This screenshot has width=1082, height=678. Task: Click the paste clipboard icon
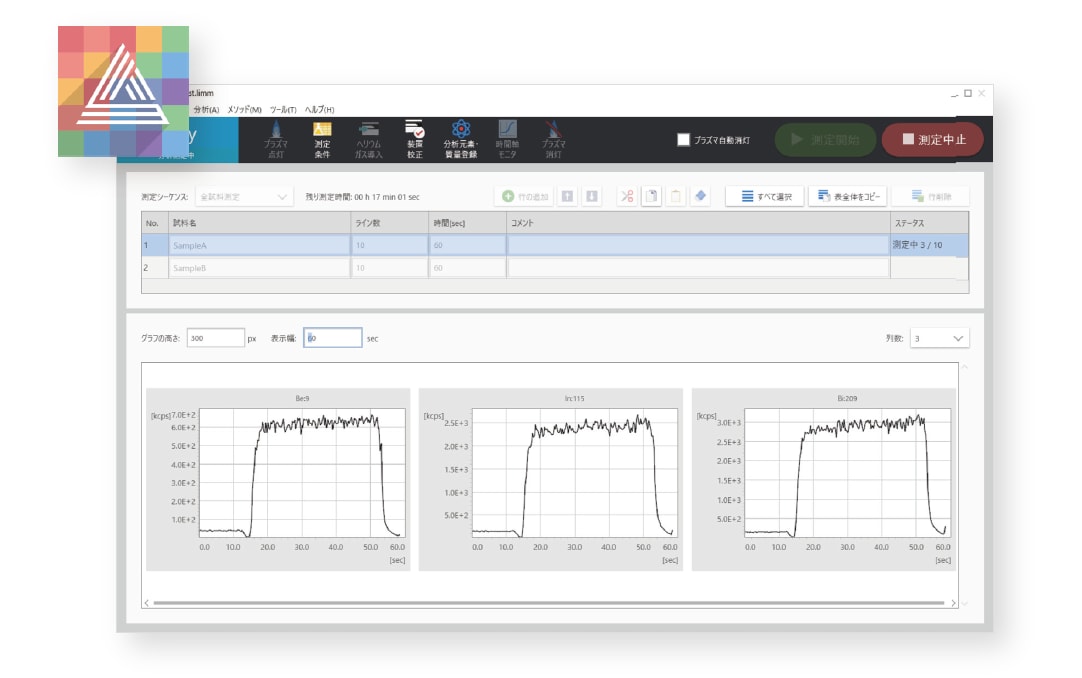(x=676, y=197)
